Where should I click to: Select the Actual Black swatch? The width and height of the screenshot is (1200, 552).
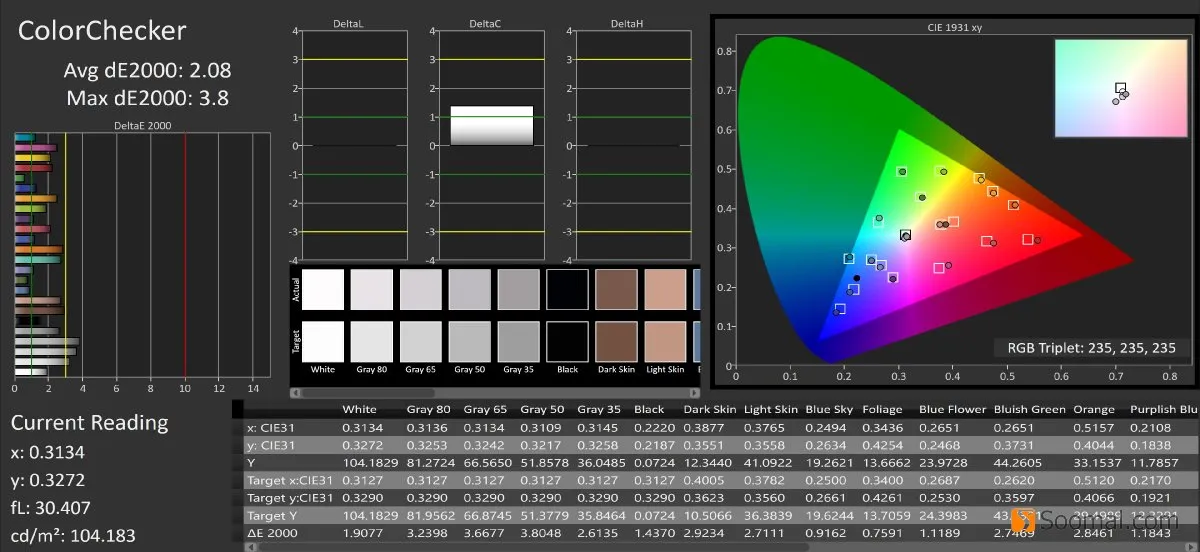tap(568, 289)
